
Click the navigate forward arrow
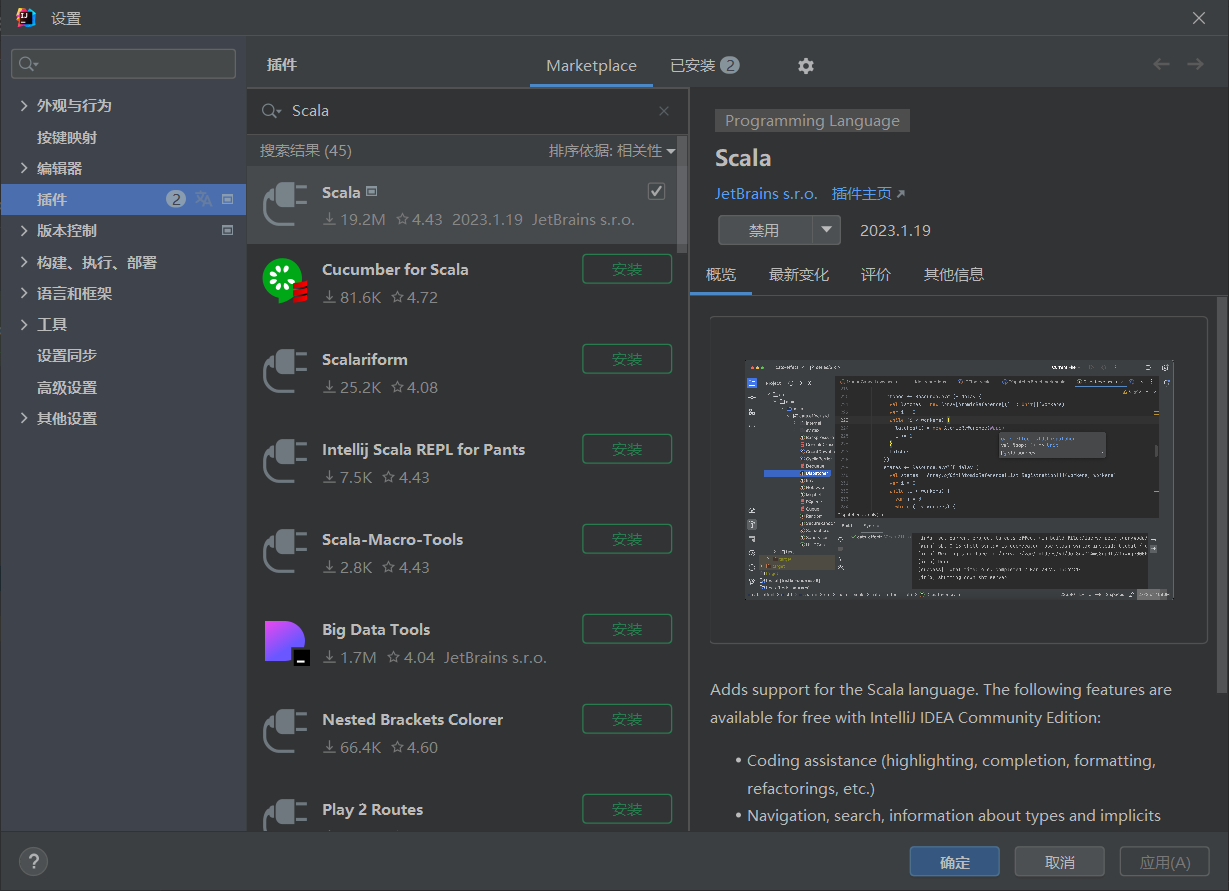[x=1195, y=64]
